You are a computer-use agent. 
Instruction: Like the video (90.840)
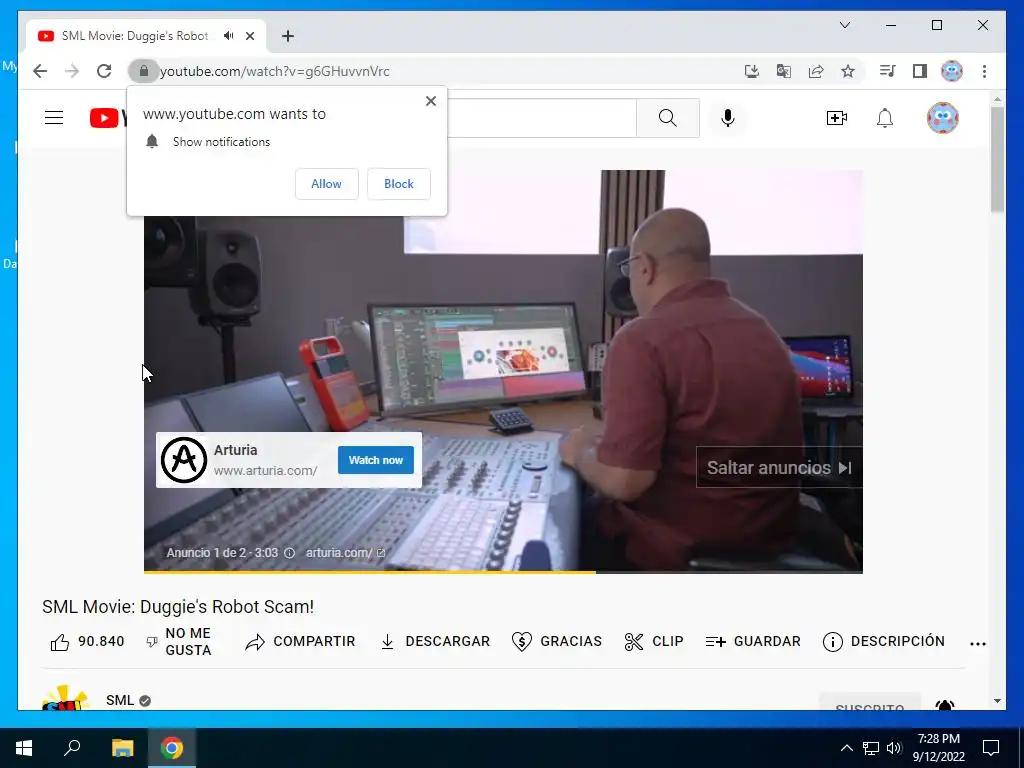click(88, 642)
